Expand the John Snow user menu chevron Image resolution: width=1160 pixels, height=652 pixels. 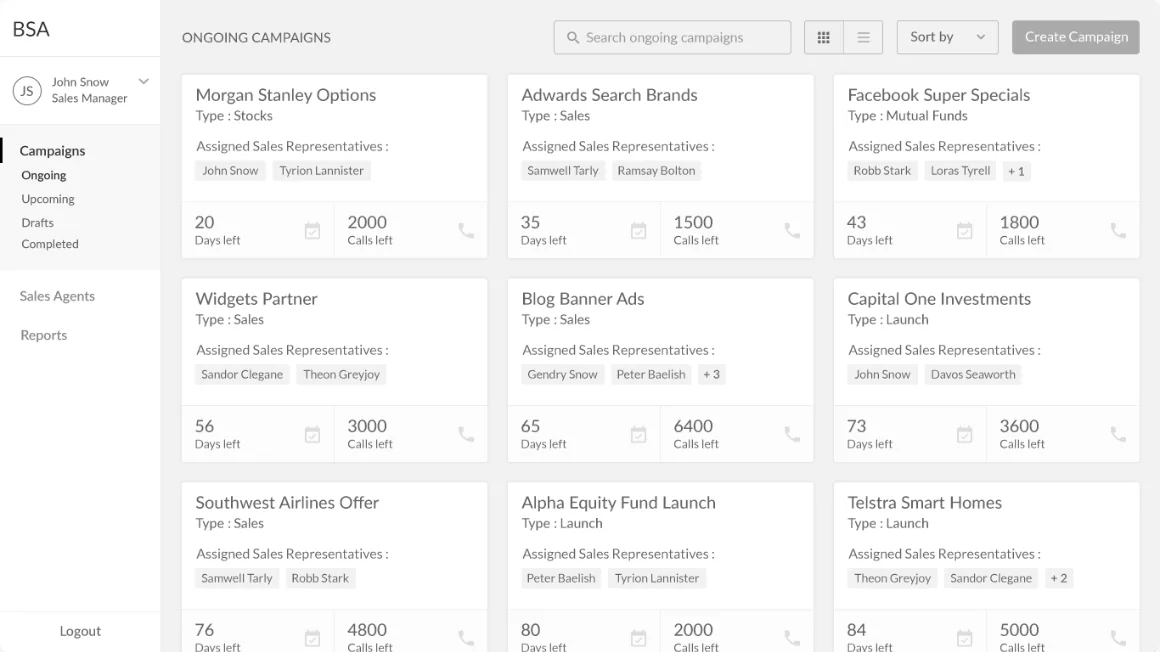coord(144,81)
